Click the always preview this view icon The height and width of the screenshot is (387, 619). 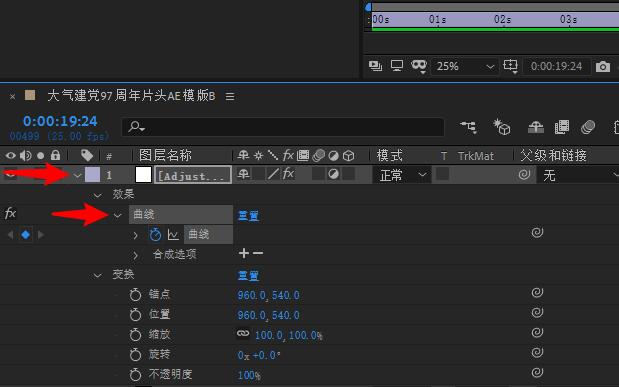pos(375,66)
